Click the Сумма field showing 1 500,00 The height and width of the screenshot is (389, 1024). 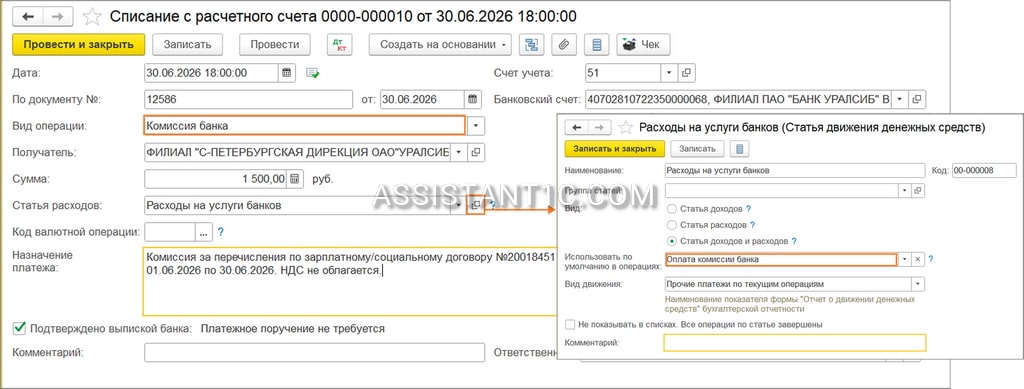216,178
